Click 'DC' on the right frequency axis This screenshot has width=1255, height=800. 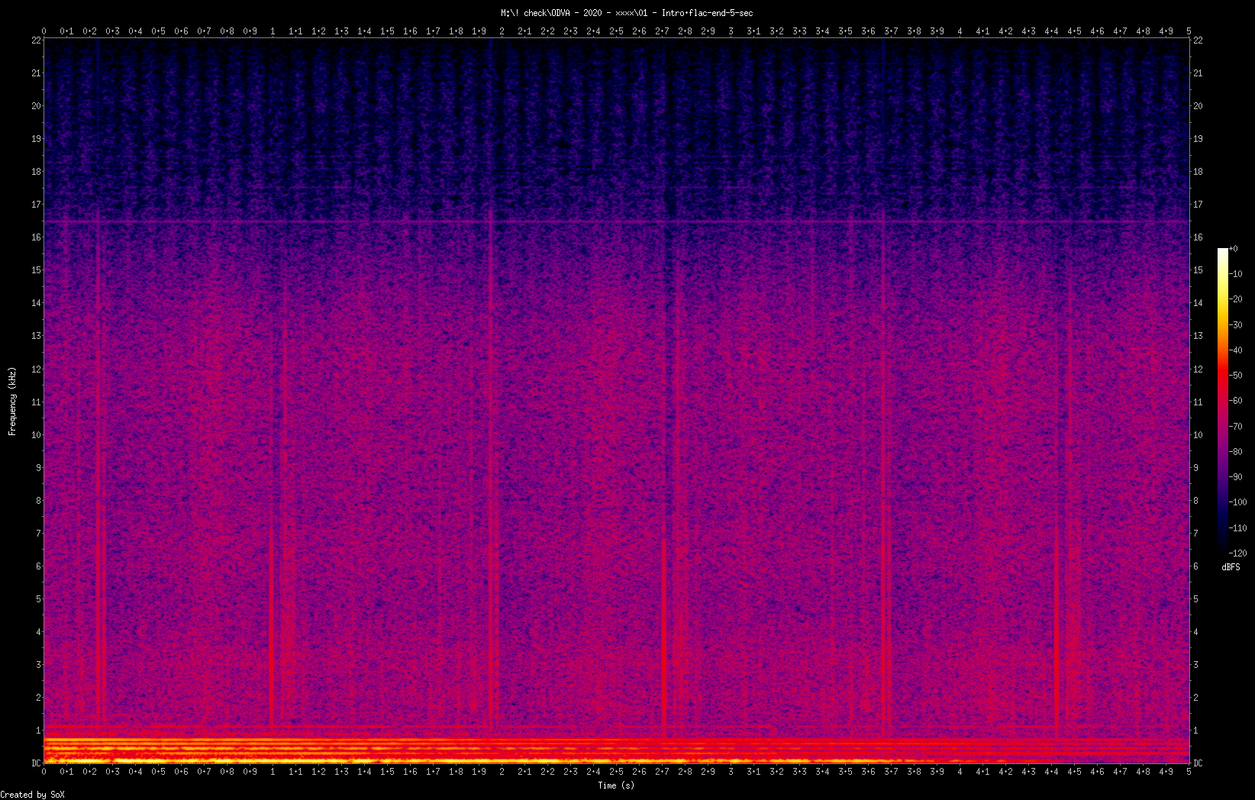coord(1198,763)
